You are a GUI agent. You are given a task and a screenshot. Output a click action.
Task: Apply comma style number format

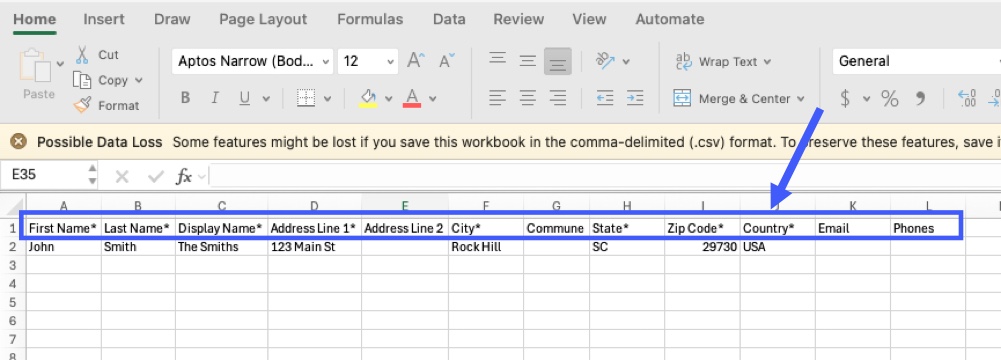[920, 98]
